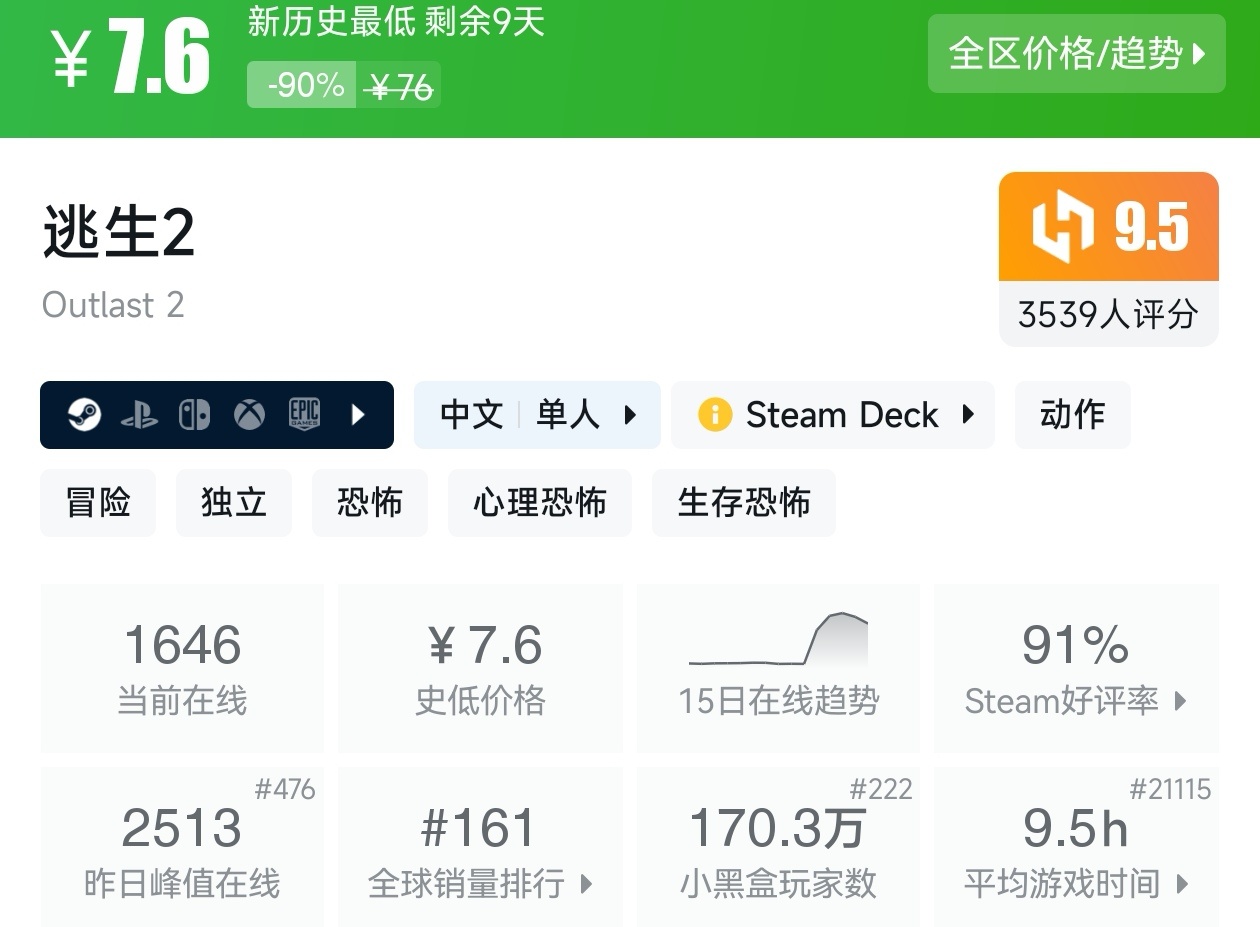The image size is (1260, 927).
Task: Click the Steam Deck compatibility icon
Action: tap(717, 414)
